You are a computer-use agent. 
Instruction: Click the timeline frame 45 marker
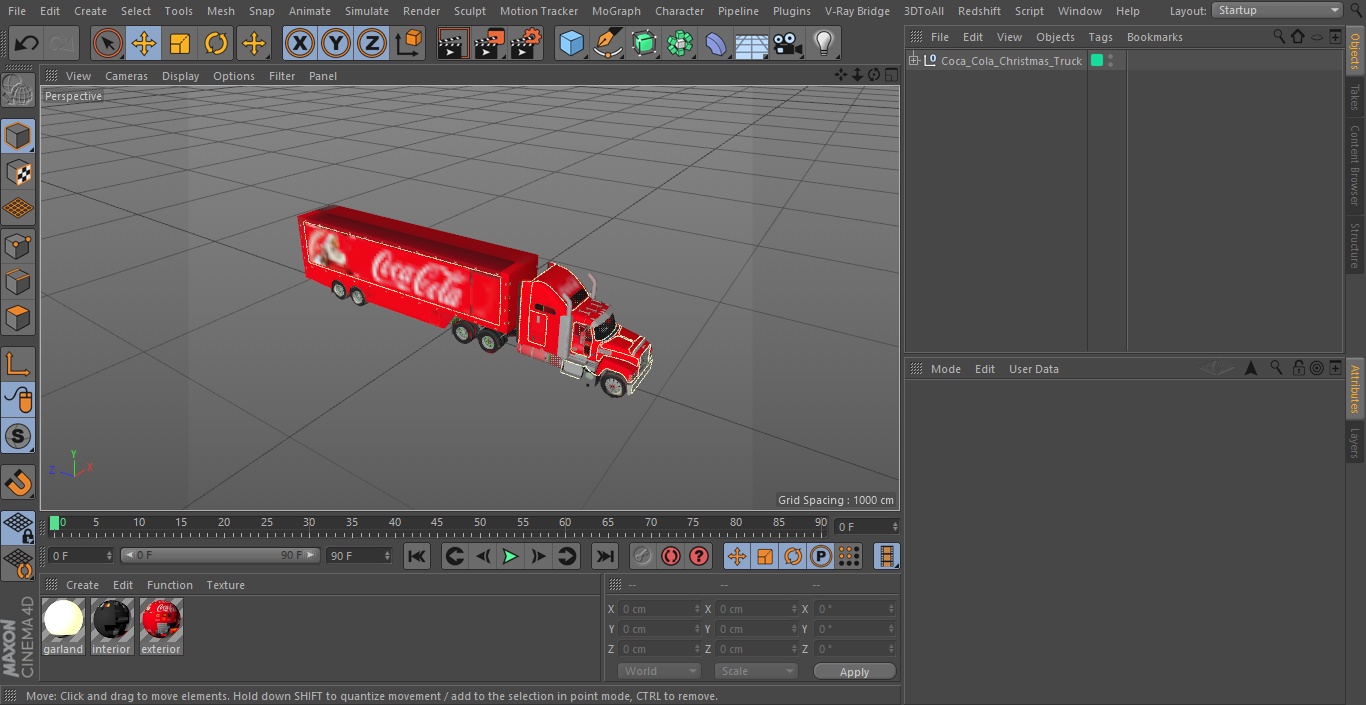coord(437,523)
